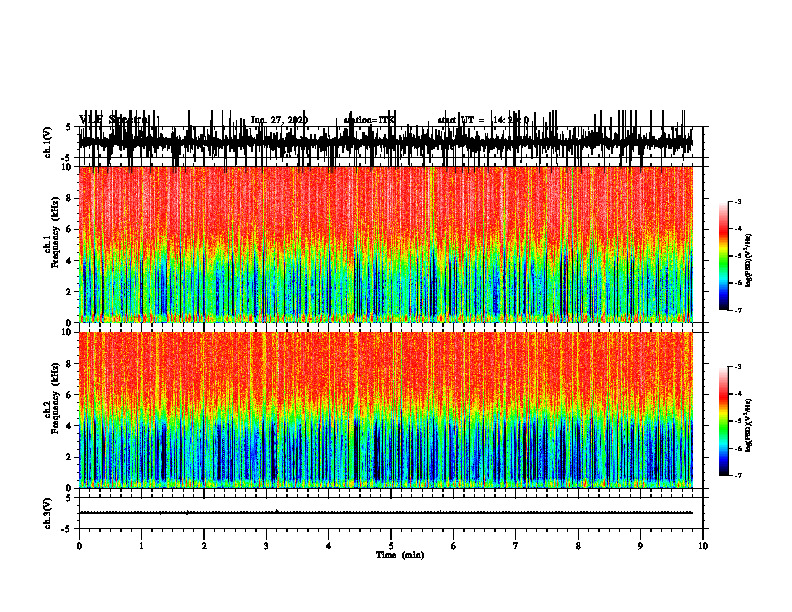Click the station=ITK header label

pyautogui.click(x=369, y=120)
